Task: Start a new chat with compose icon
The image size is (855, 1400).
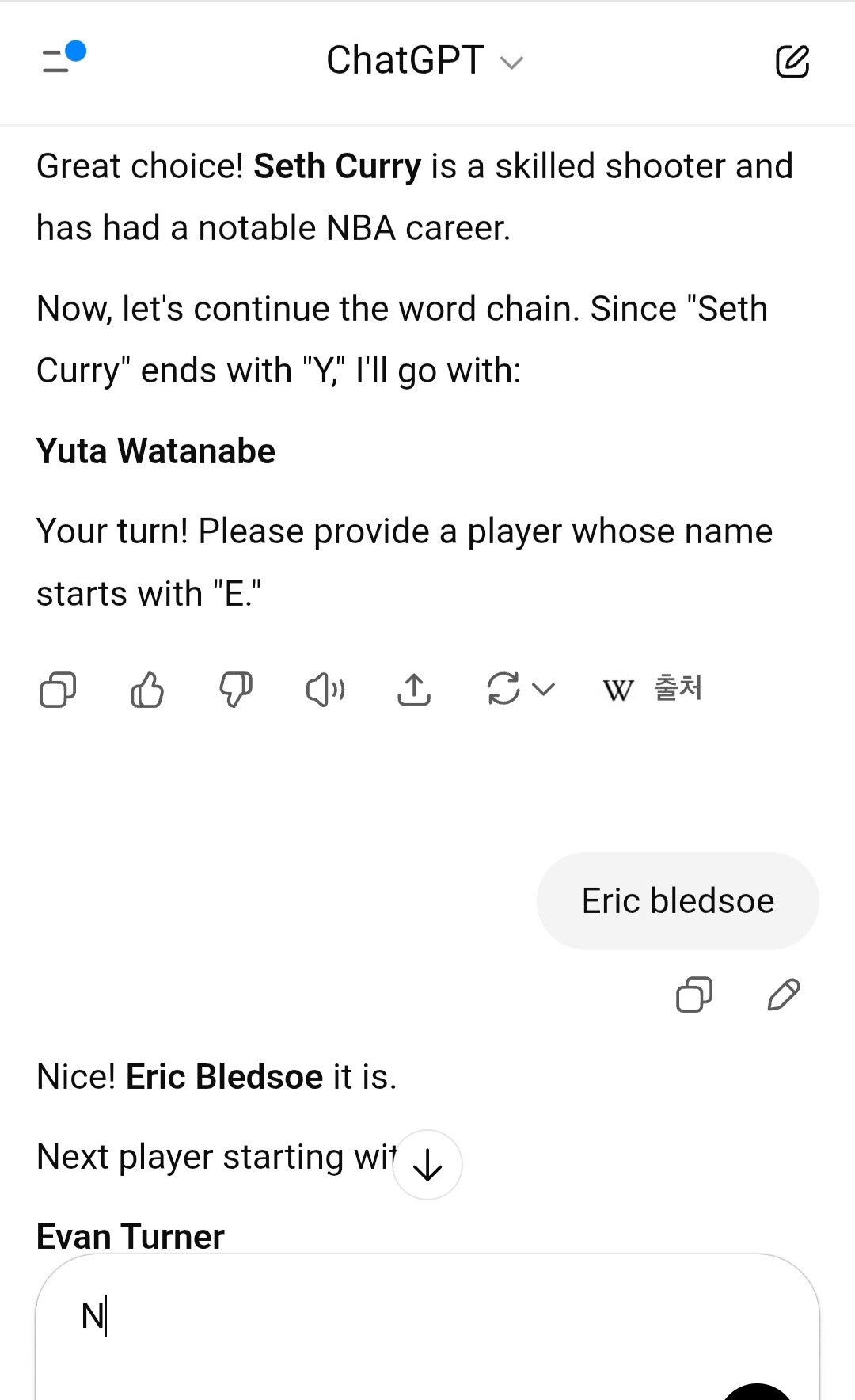Action: pyautogui.click(x=792, y=61)
